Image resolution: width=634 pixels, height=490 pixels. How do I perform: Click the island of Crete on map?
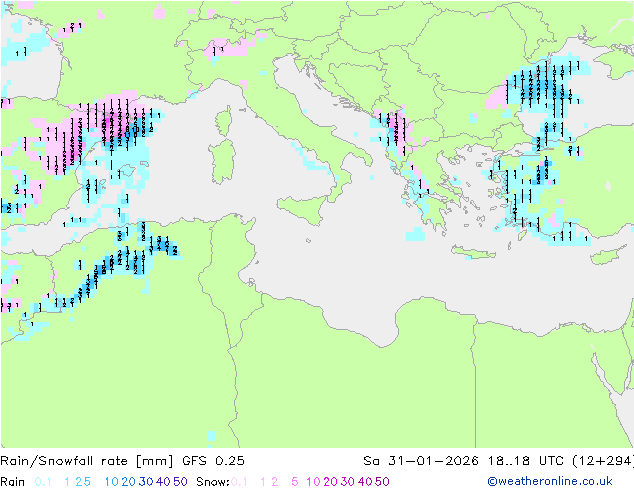[x=473, y=252]
